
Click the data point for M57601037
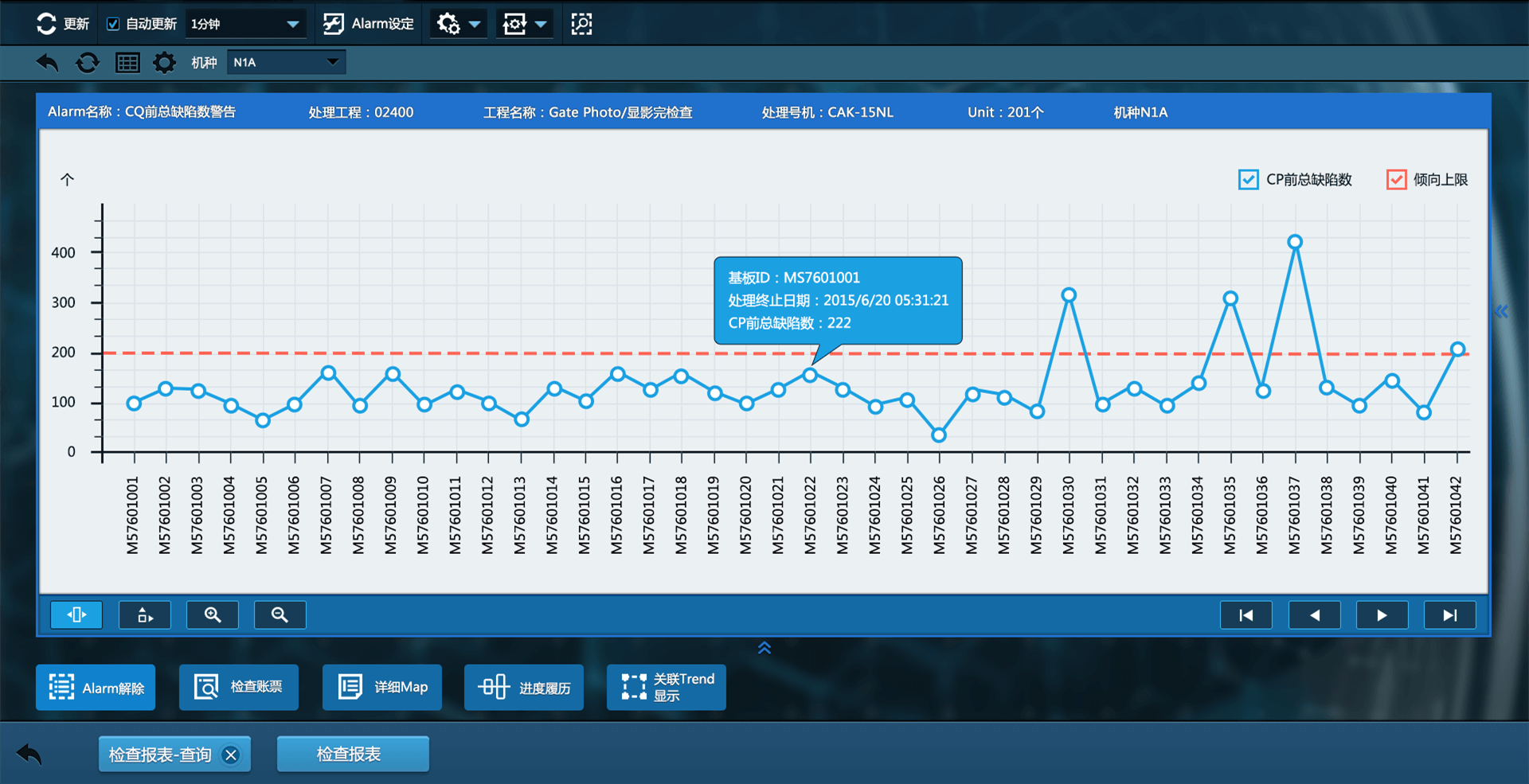click(x=1295, y=242)
